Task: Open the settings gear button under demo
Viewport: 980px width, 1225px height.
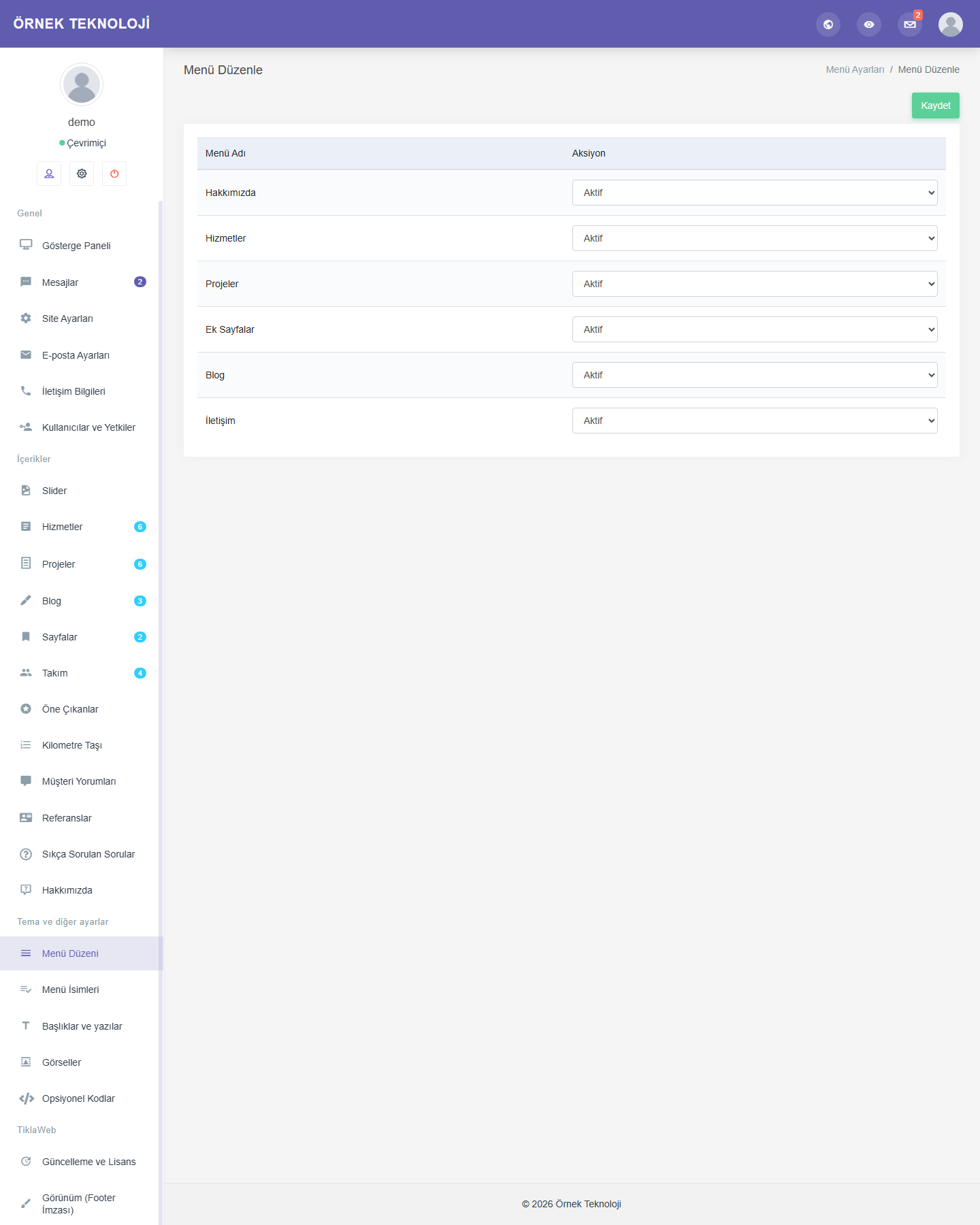Action: pyautogui.click(x=82, y=174)
